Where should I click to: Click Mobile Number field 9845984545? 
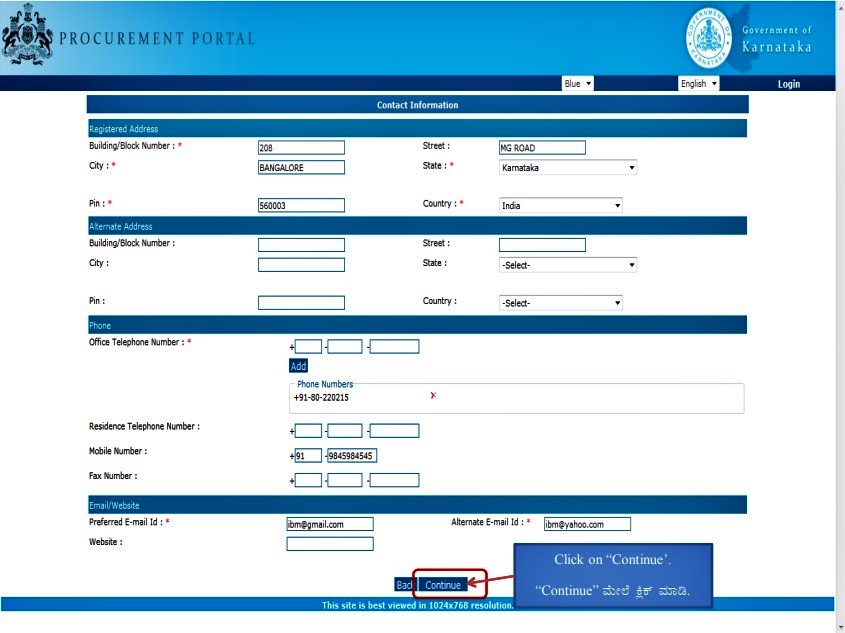(x=352, y=456)
